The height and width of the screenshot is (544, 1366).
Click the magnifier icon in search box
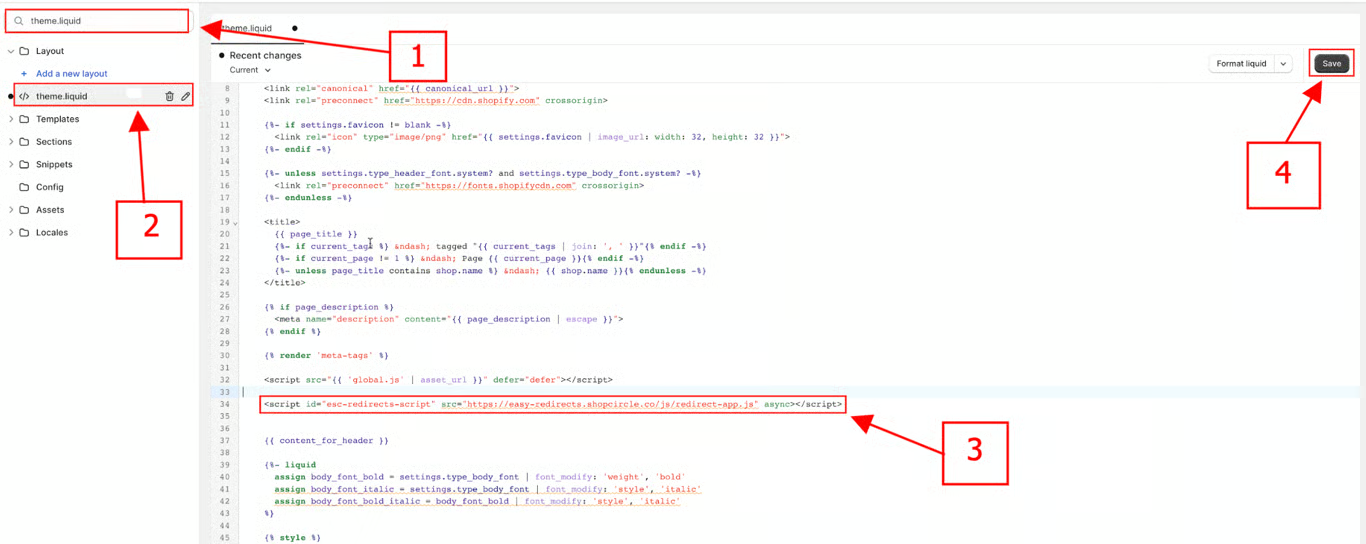[18, 21]
